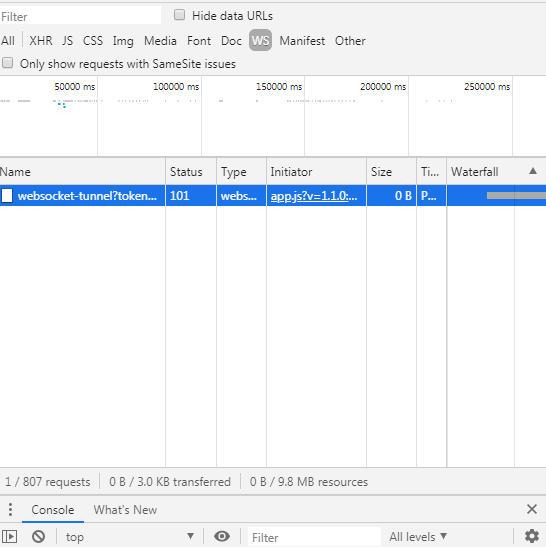
Task: Select the Manifest filter type
Action: click(302, 41)
